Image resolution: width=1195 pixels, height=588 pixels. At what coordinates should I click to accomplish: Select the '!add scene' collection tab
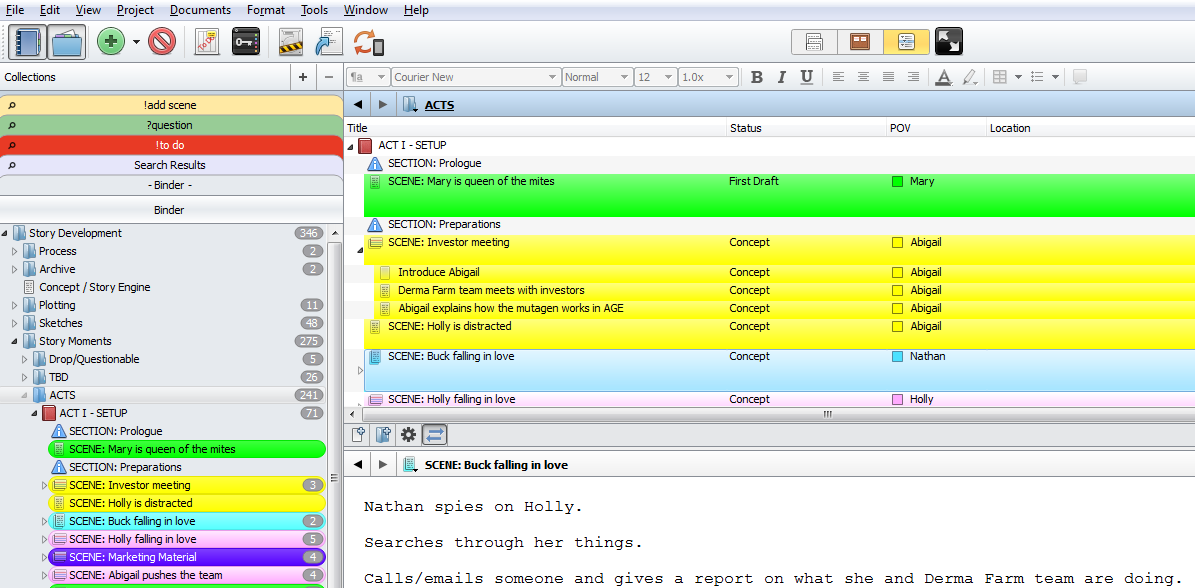[171, 105]
